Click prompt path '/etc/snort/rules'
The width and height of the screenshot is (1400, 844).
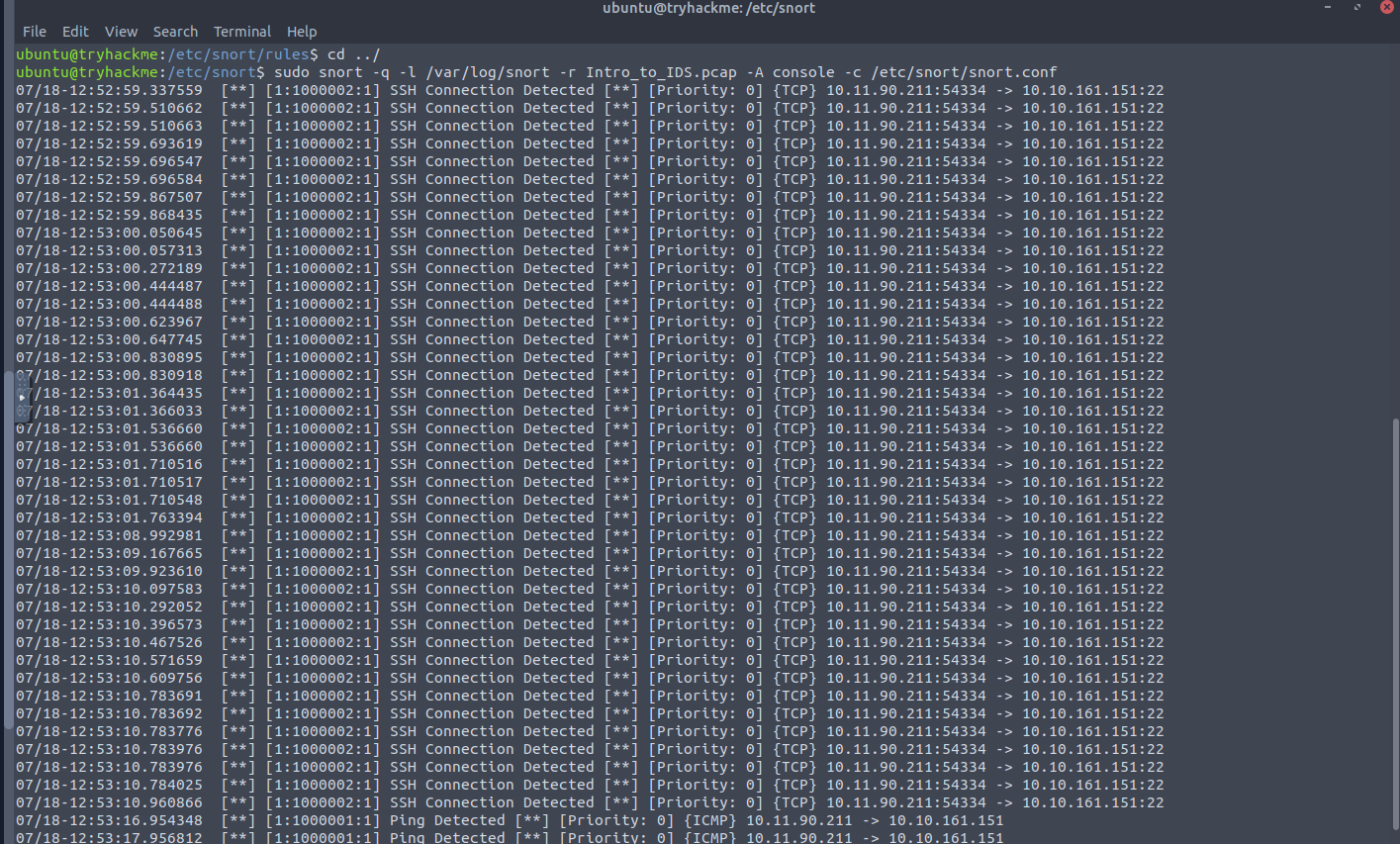238,54
